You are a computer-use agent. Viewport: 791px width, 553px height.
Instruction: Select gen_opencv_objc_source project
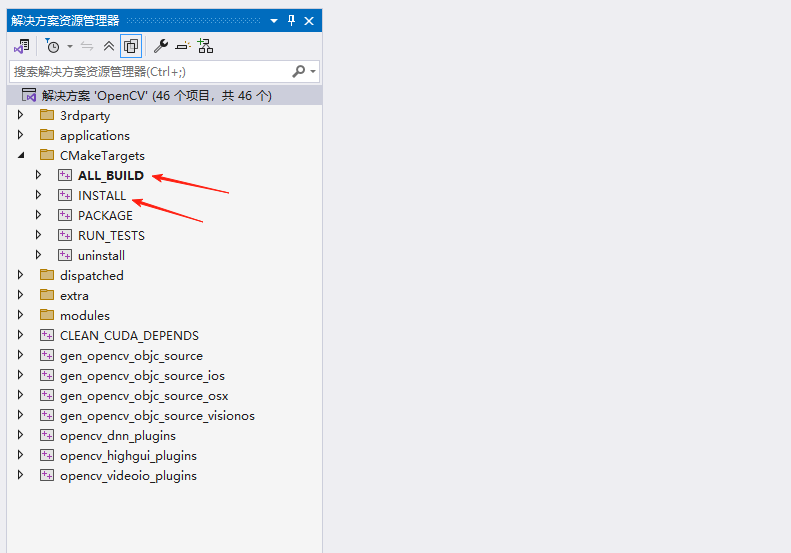(x=132, y=356)
